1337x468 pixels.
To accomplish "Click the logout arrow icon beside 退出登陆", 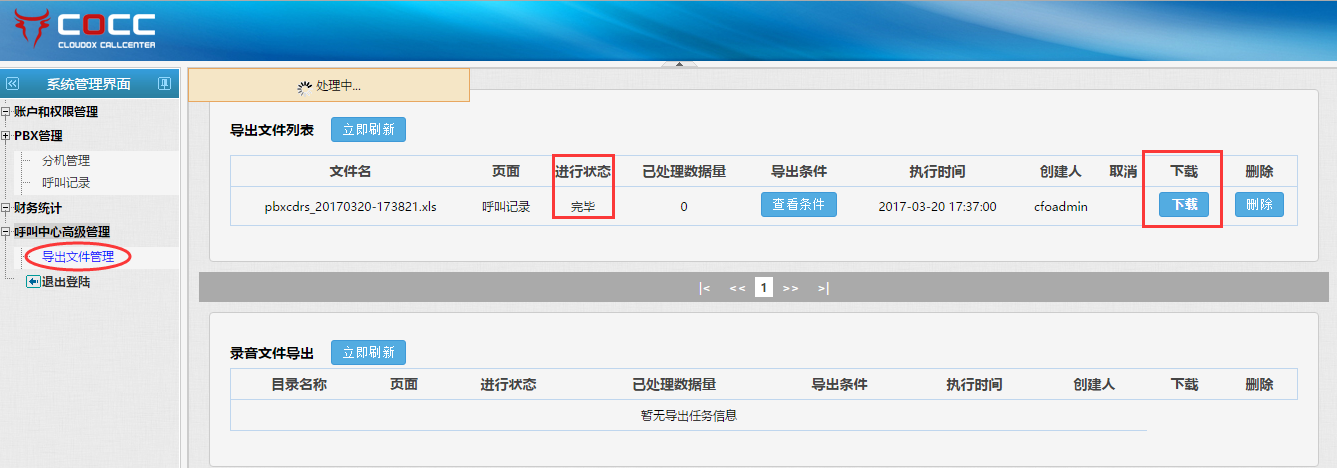I will [33, 282].
